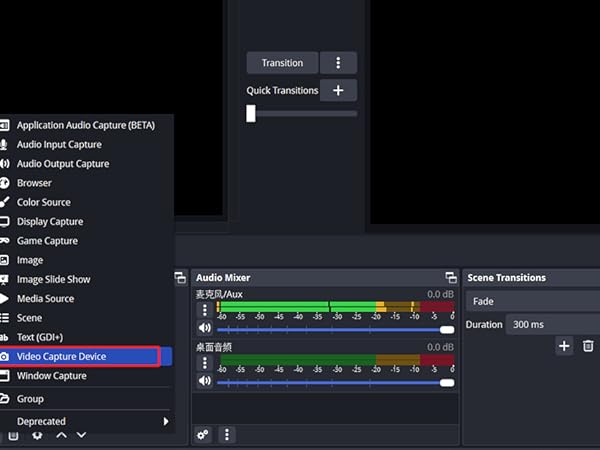
Task: Open the 桌面音频 channel options menu
Action: coord(205,363)
